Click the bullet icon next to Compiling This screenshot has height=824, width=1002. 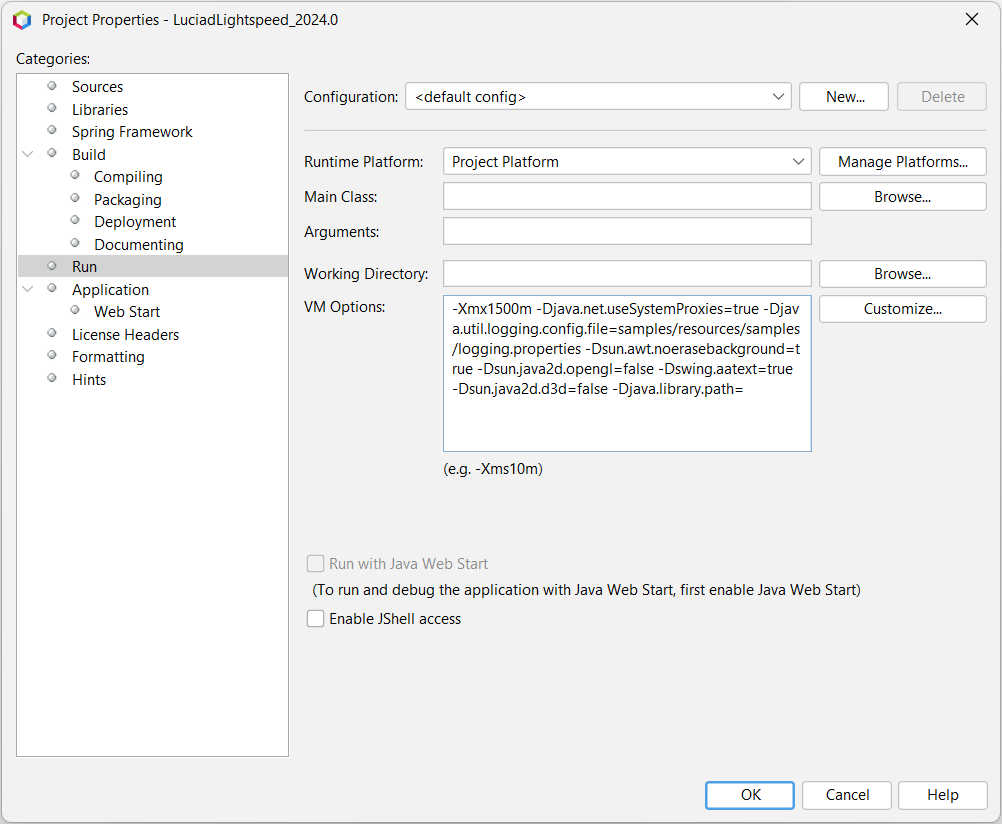point(75,175)
